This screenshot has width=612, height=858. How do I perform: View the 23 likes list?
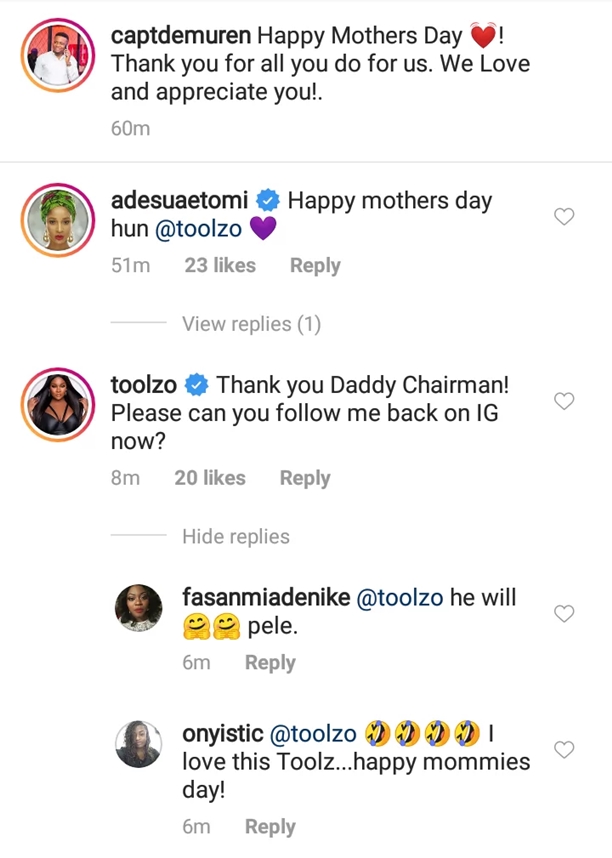pyautogui.click(x=220, y=266)
